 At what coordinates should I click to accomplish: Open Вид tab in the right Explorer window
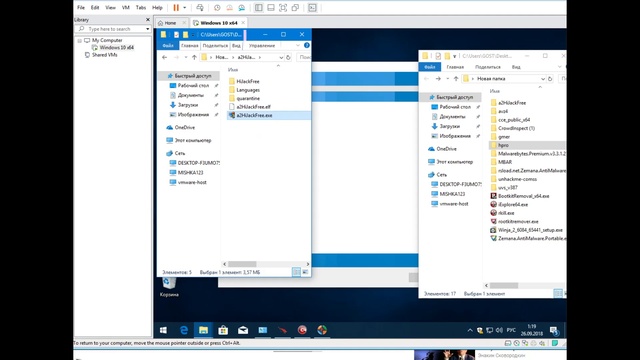point(516,67)
